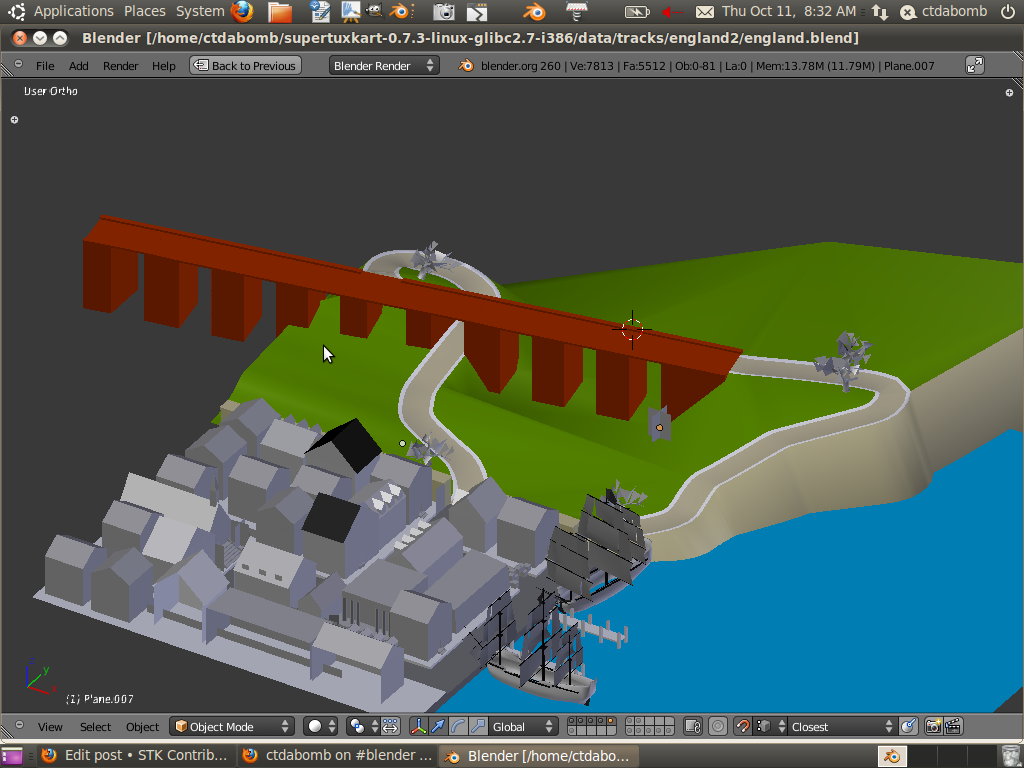
Task: Open the File menu
Action: [45, 66]
